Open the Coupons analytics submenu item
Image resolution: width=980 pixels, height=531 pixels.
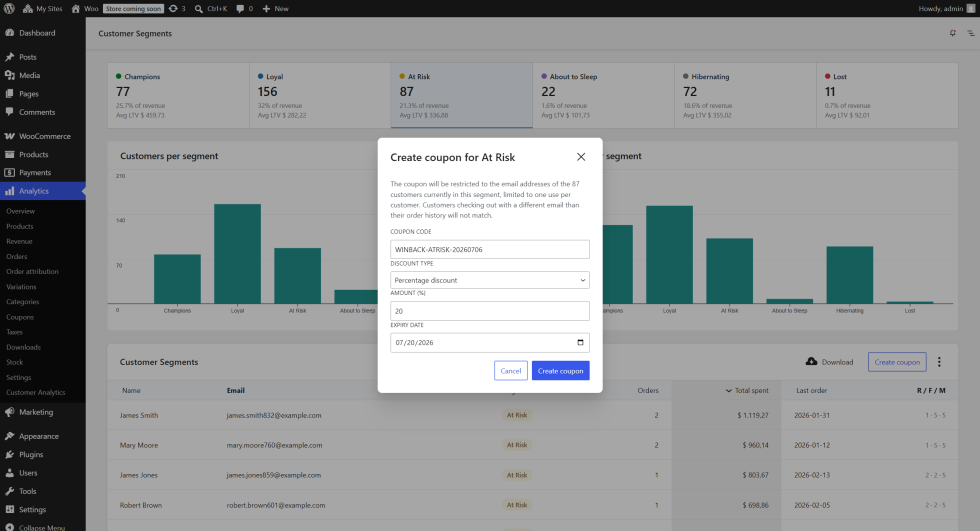[x=20, y=317]
